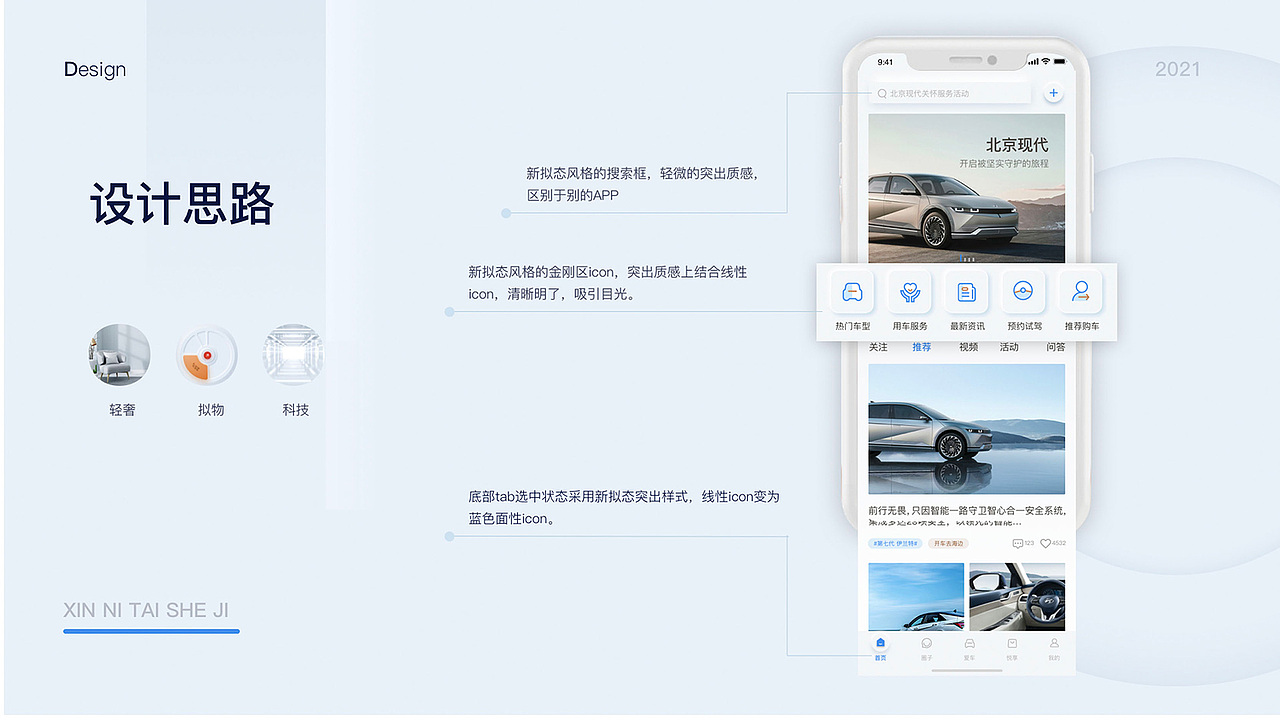Click the Design label at top left

pos(95,69)
